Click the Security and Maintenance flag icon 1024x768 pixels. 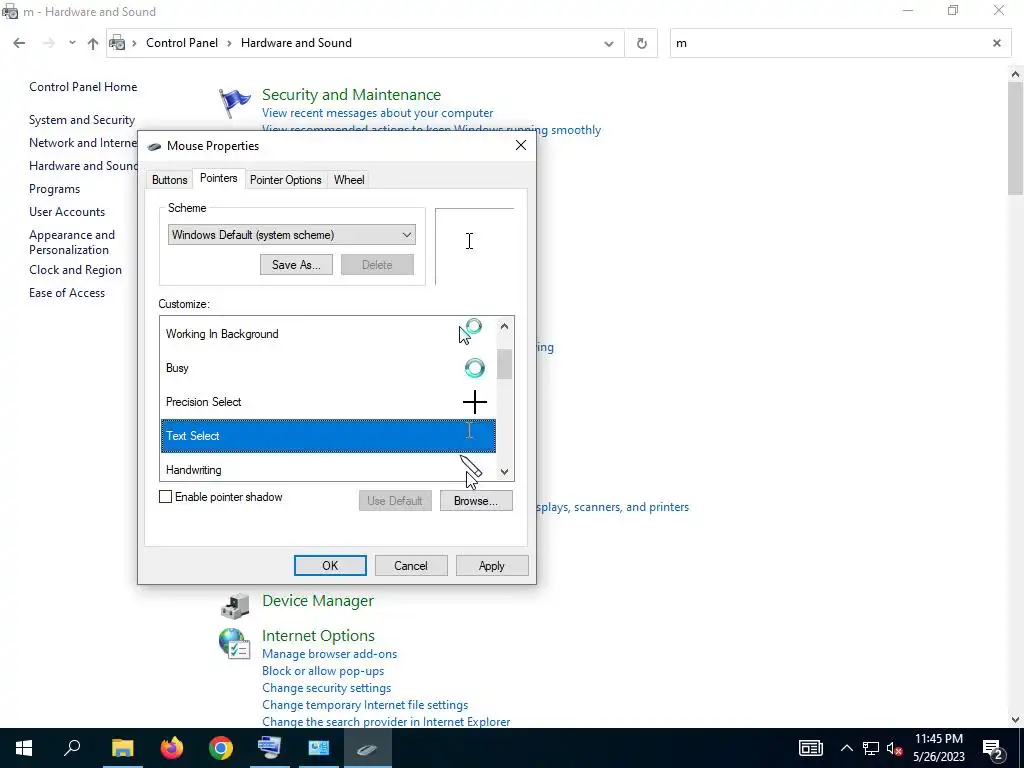234,103
